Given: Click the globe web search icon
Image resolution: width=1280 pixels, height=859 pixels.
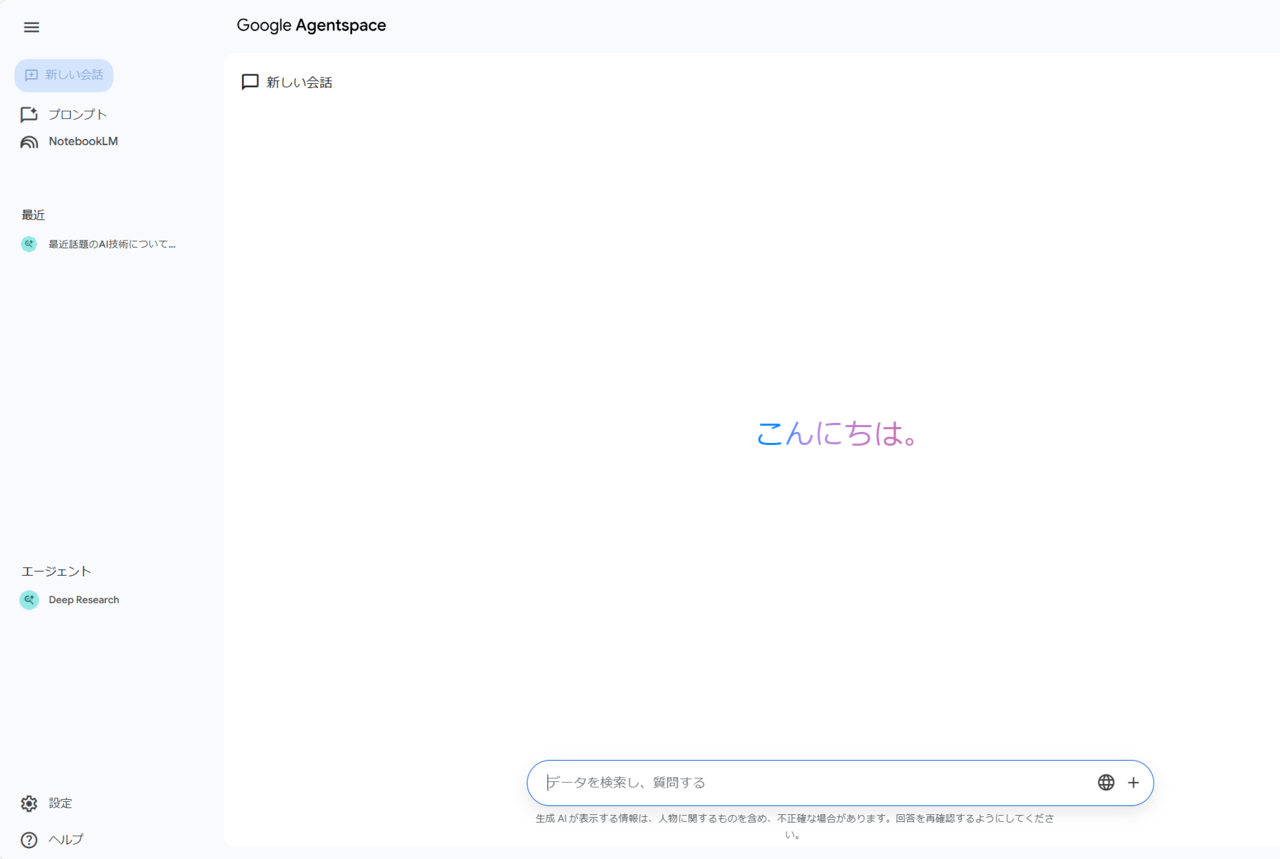Looking at the screenshot, I should (x=1106, y=782).
